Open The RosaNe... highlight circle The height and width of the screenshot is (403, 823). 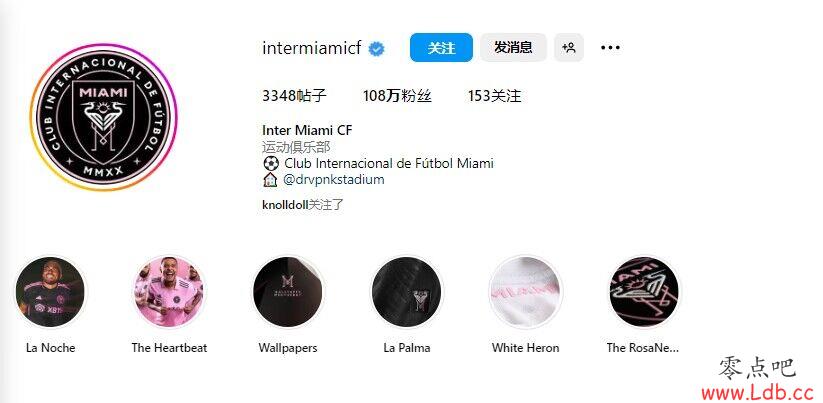(643, 292)
